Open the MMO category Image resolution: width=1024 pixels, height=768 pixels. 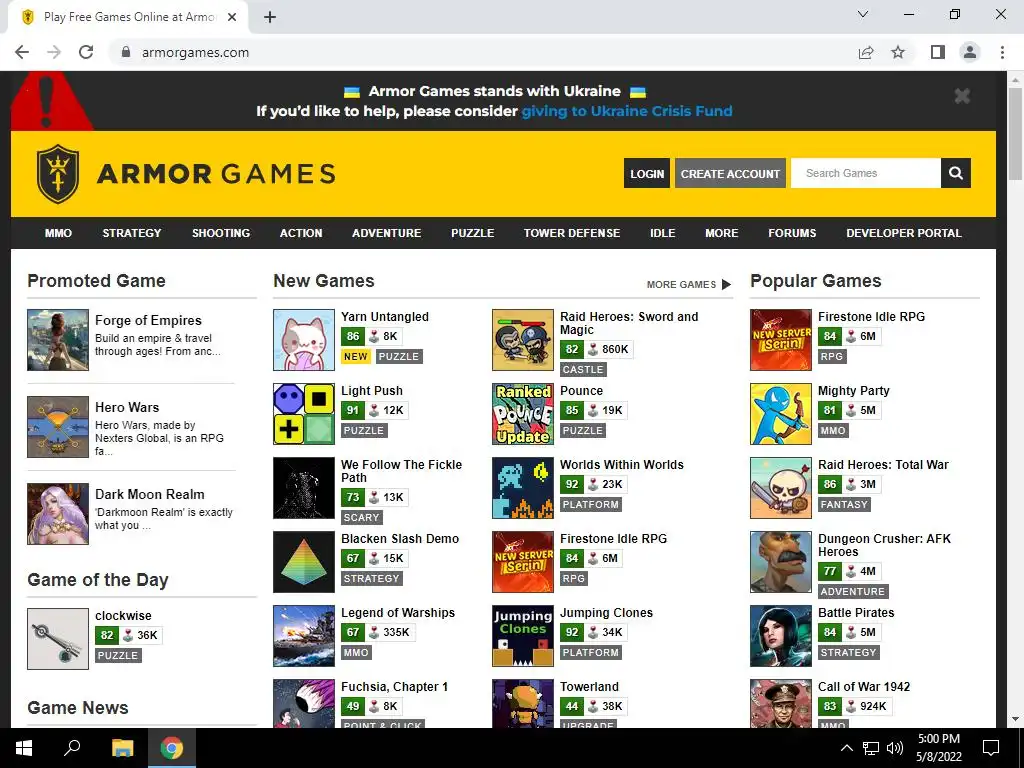pyautogui.click(x=58, y=233)
